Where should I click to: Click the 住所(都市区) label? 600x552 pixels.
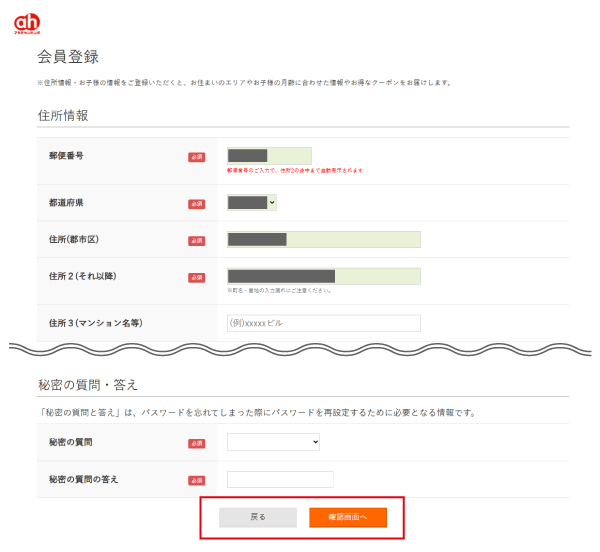(x=73, y=239)
